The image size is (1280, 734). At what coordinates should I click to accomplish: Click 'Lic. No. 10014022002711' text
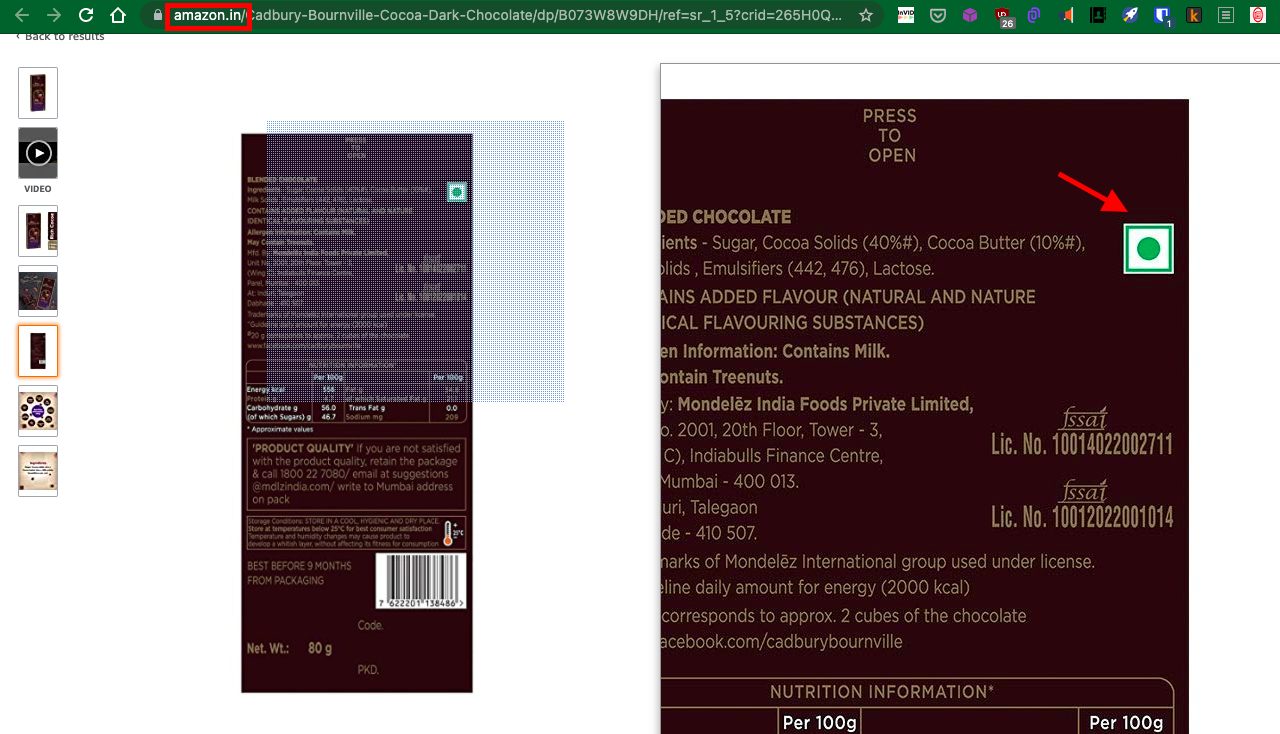point(1082,445)
